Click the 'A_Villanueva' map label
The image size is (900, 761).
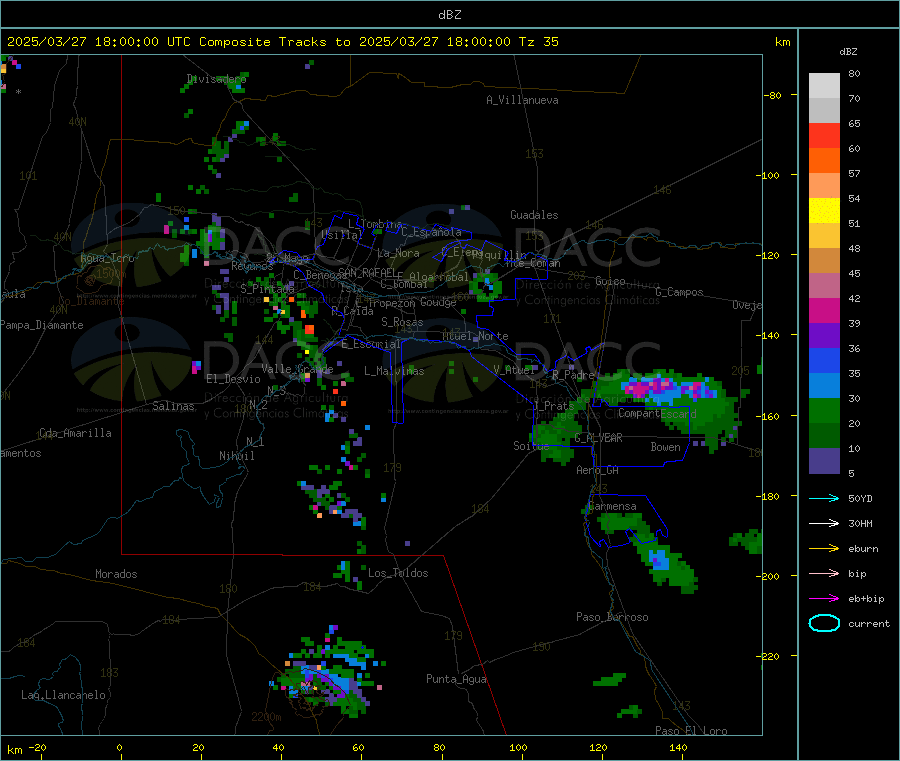click(522, 100)
